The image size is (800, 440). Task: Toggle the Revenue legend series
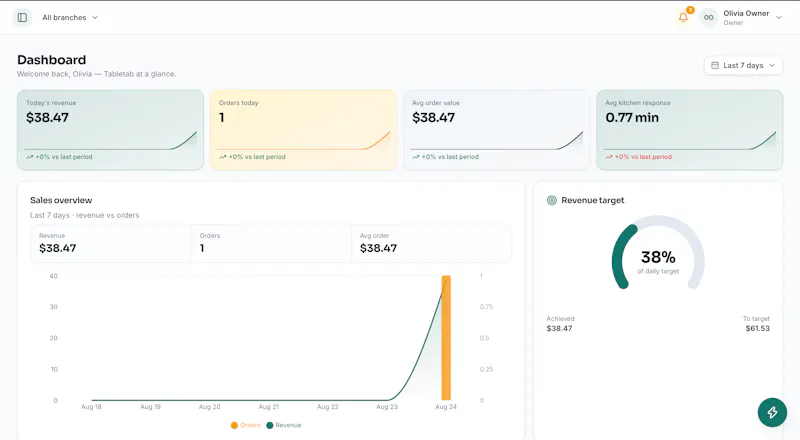284,425
